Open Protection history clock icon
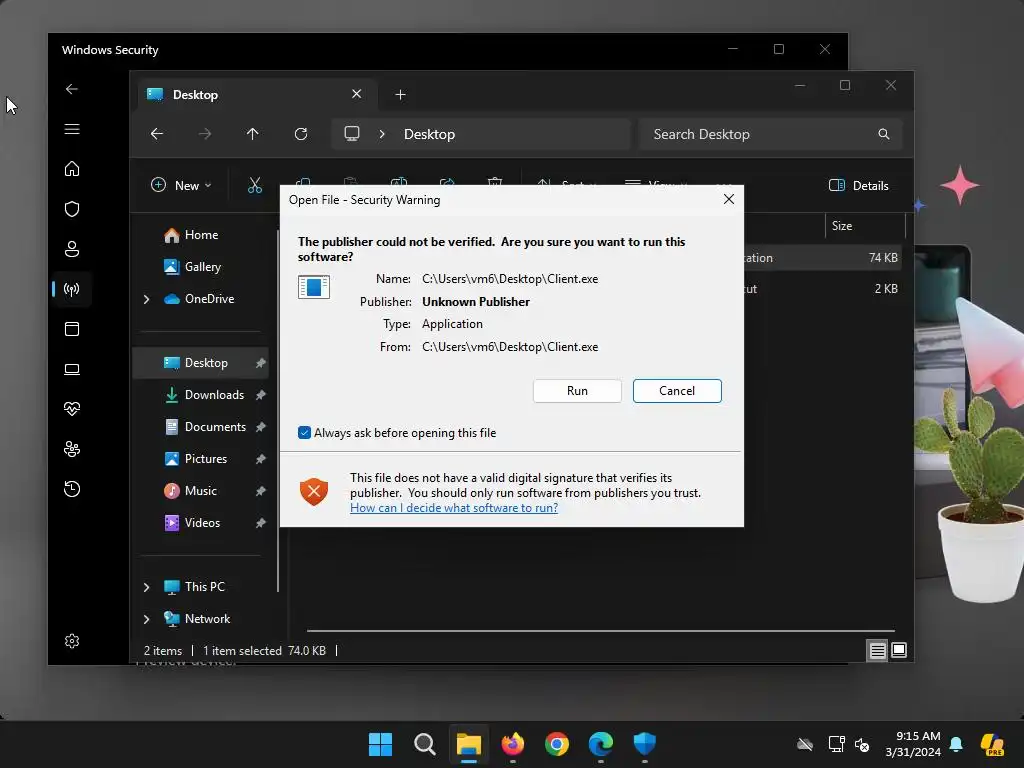Viewport: 1024px width, 768px height. point(72,488)
